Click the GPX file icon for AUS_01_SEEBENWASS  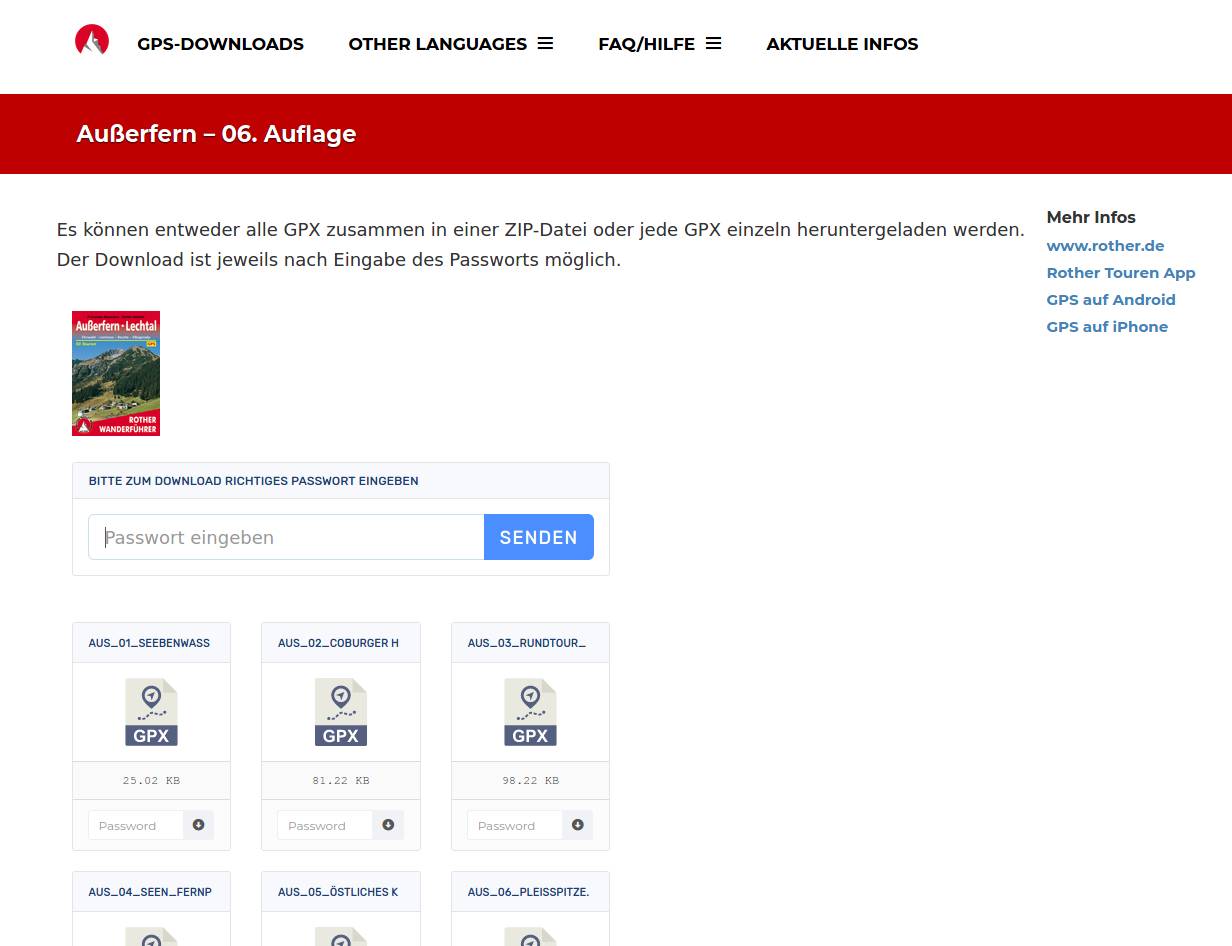point(151,712)
